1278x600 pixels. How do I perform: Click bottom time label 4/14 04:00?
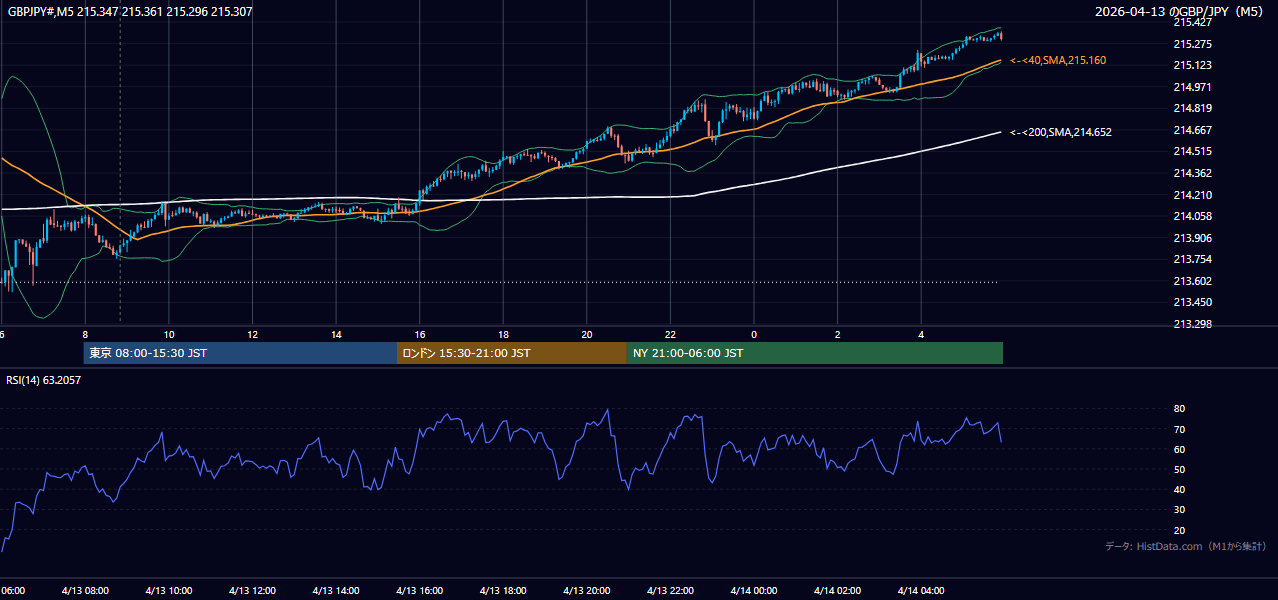click(921, 591)
